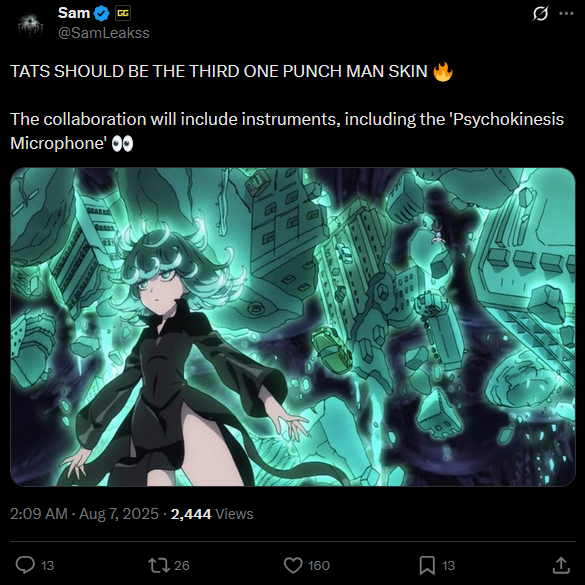
Task: Open the Tatsumaki anime image
Action: [x=293, y=327]
